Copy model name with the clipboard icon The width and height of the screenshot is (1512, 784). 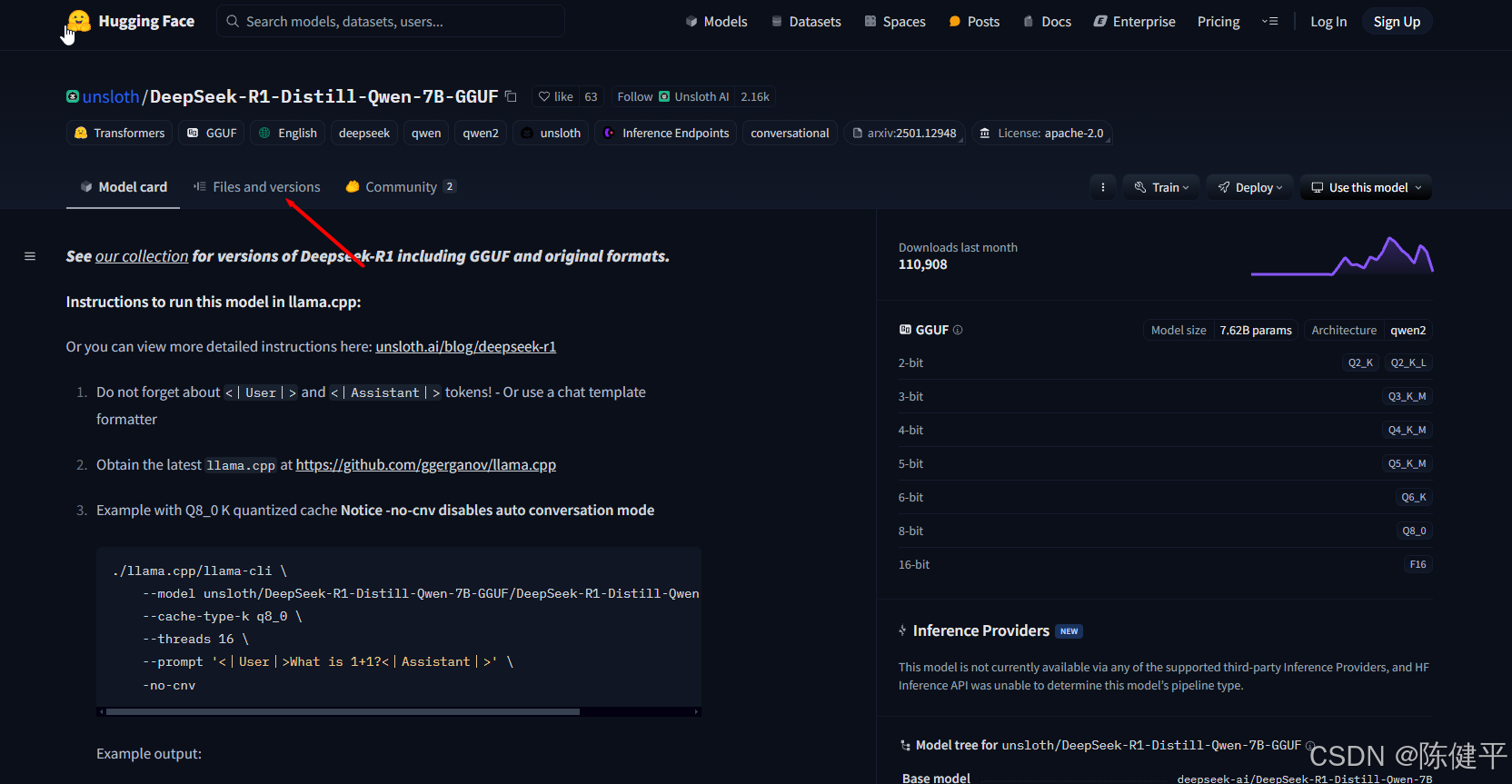511,96
